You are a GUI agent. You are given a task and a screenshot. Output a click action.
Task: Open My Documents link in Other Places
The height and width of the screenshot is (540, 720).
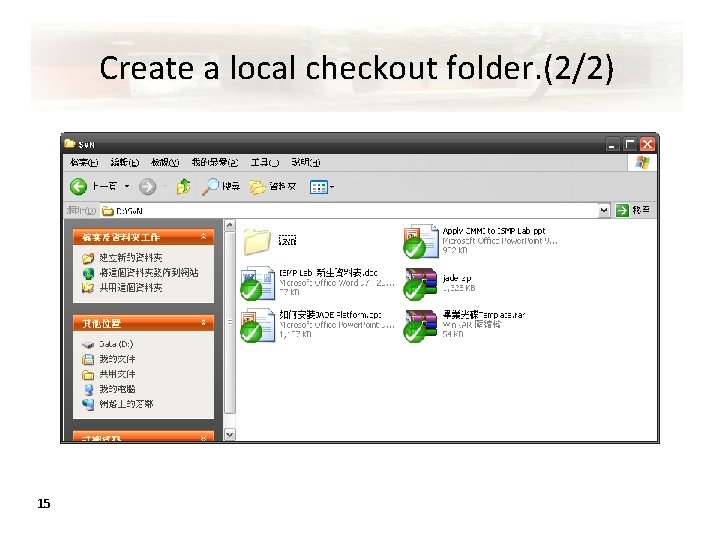[x=117, y=359]
